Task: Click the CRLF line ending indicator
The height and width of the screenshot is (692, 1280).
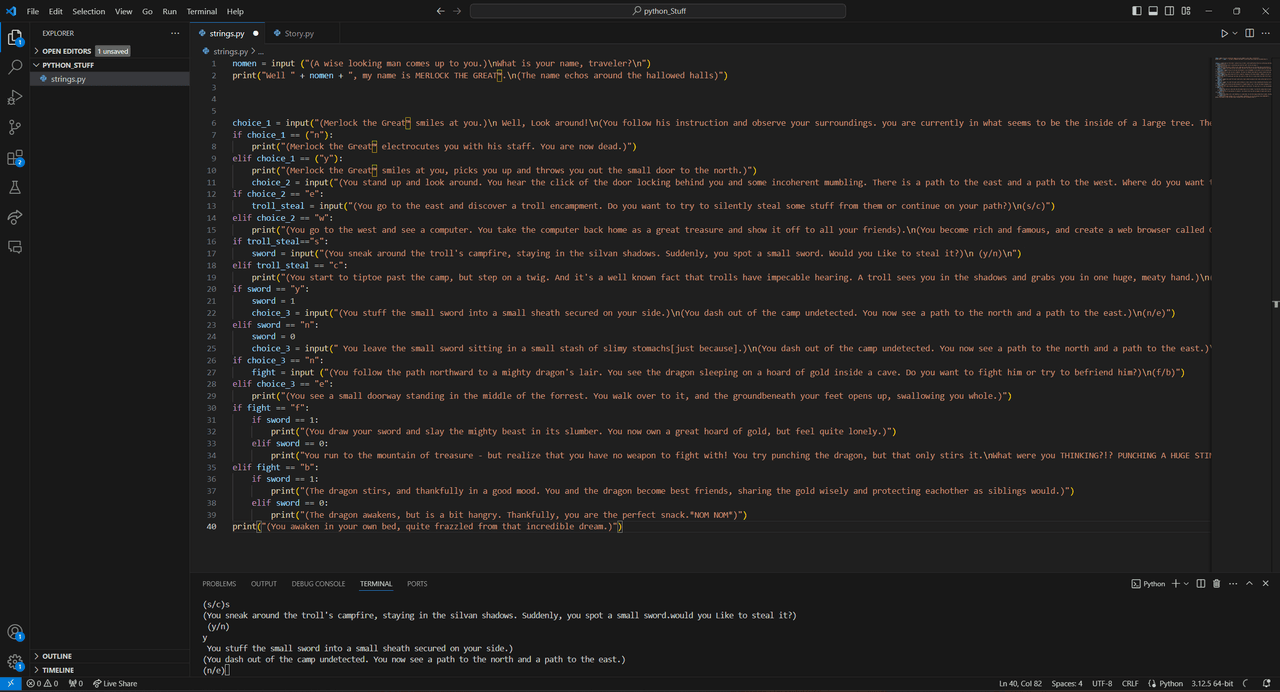Action: click(1130, 684)
